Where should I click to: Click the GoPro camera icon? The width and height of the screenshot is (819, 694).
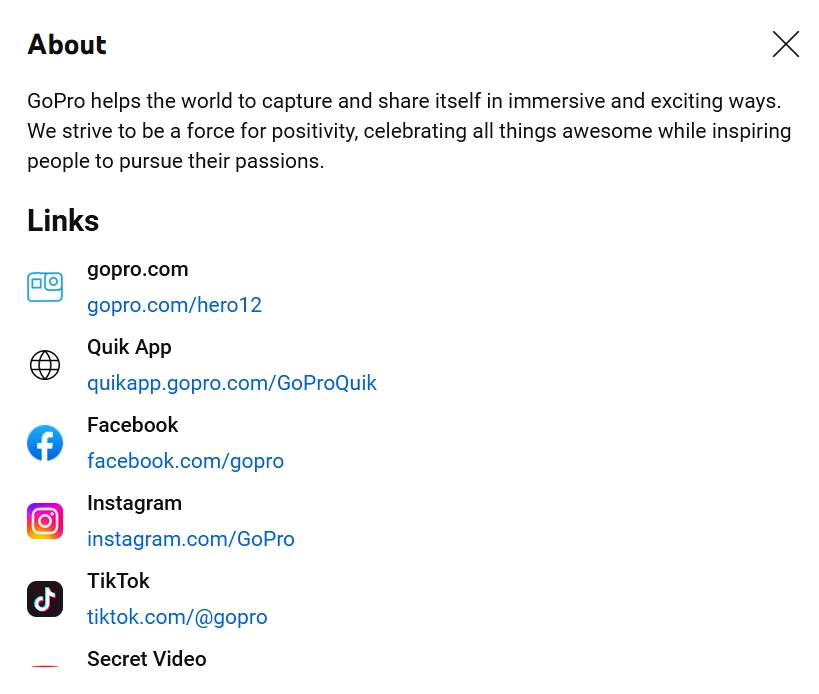(x=45, y=287)
